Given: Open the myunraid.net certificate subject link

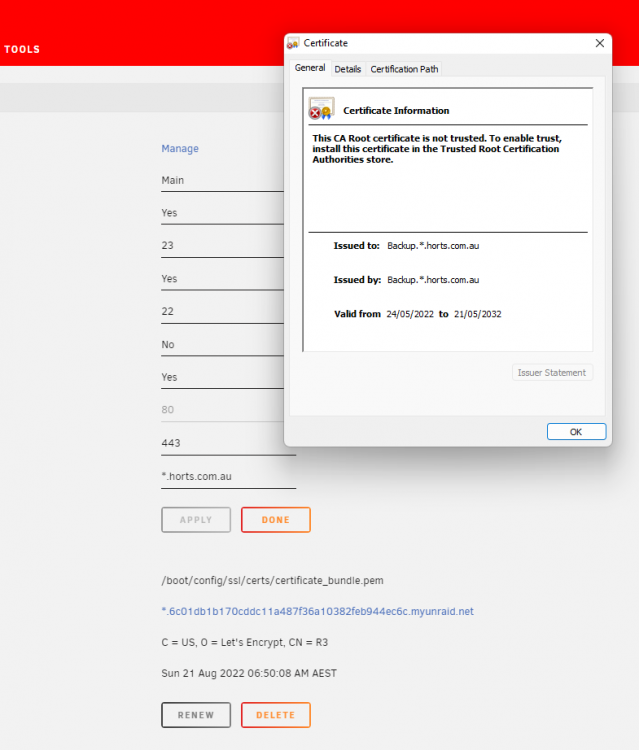Looking at the screenshot, I should pos(318,612).
